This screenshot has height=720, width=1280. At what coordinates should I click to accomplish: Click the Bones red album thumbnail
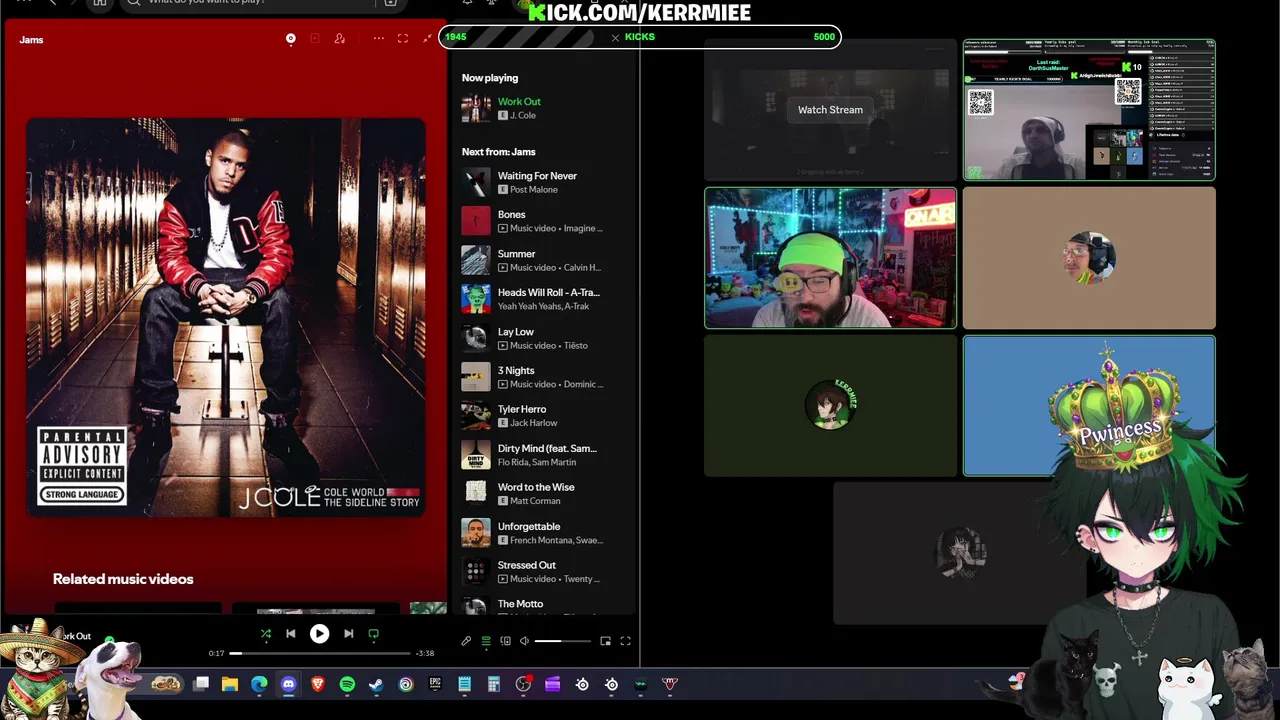(x=476, y=221)
